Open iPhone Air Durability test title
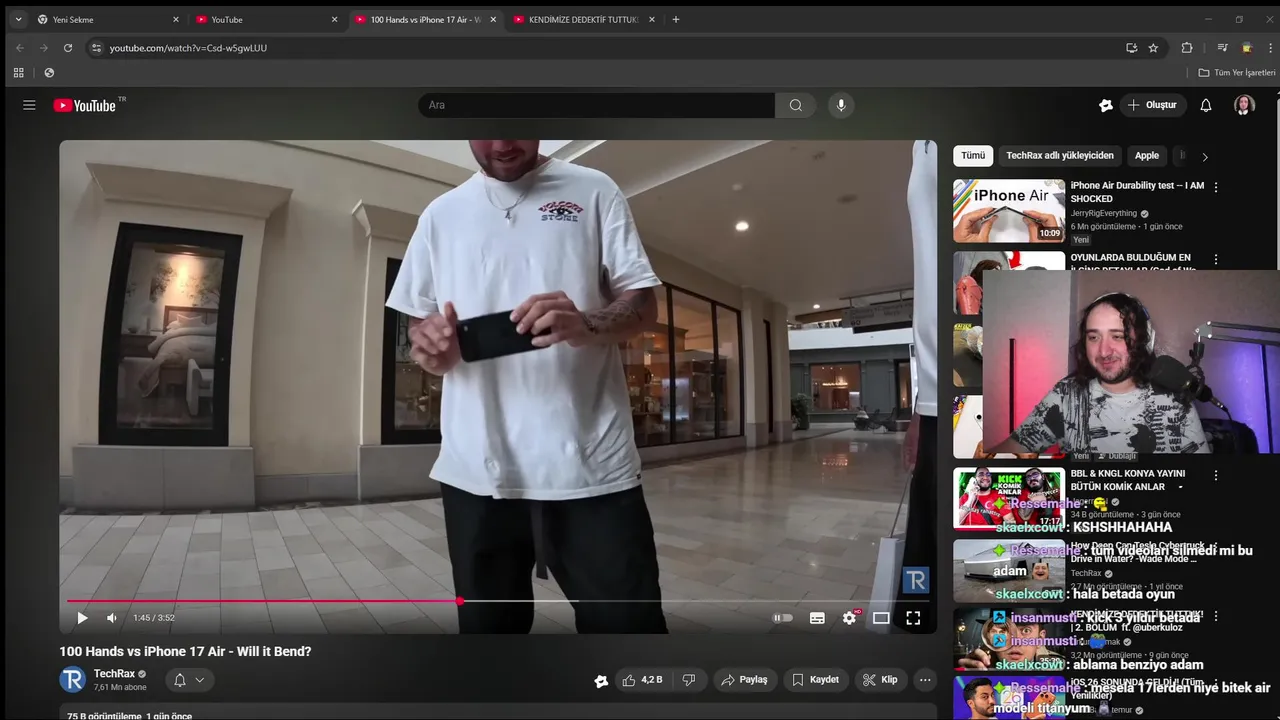The image size is (1280, 720). pos(1138,192)
